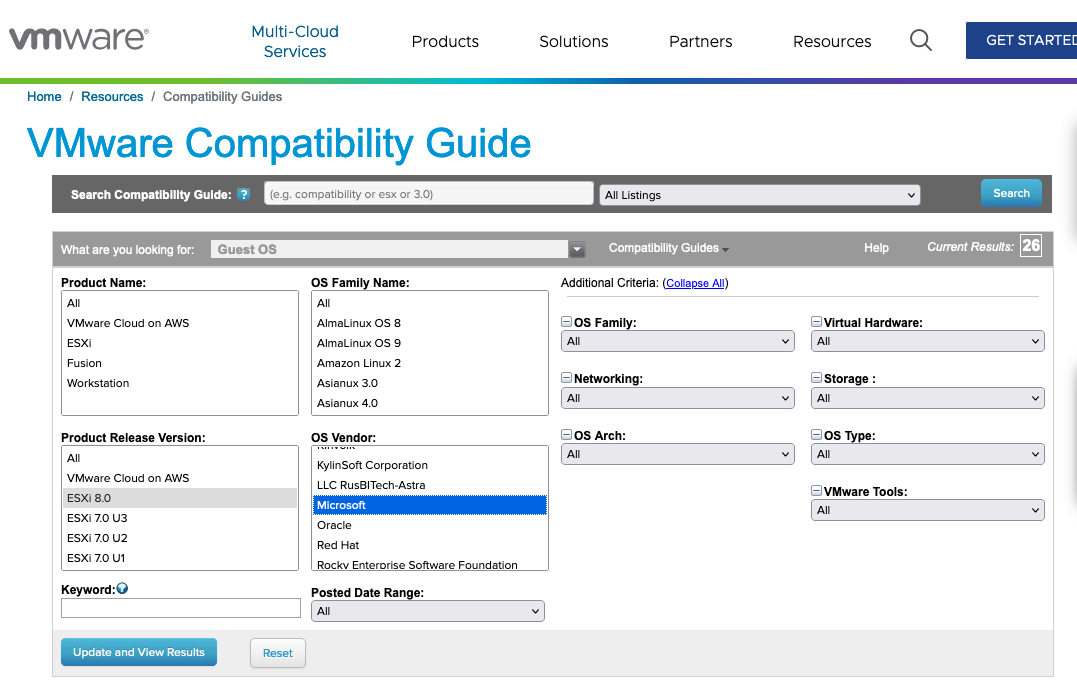1077x693 pixels.
Task: Click the Collapse All link
Action: pyautogui.click(x=694, y=282)
